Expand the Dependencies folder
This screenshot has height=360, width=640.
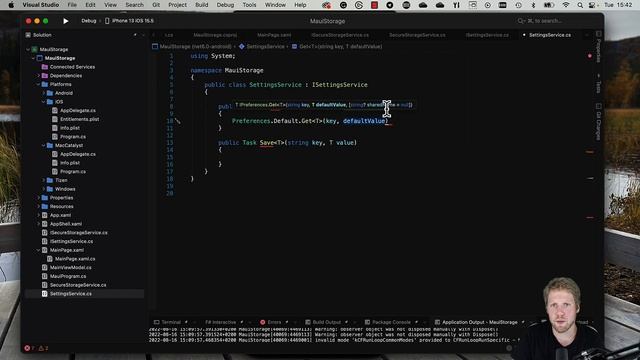point(39,76)
